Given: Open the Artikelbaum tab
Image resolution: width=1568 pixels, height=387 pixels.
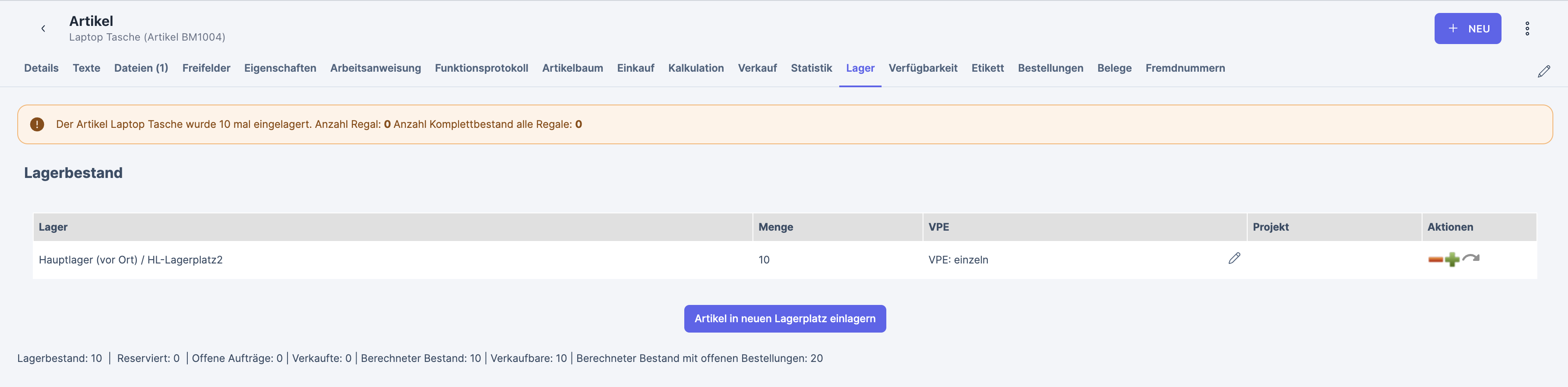Looking at the screenshot, I should click(572, 68).
